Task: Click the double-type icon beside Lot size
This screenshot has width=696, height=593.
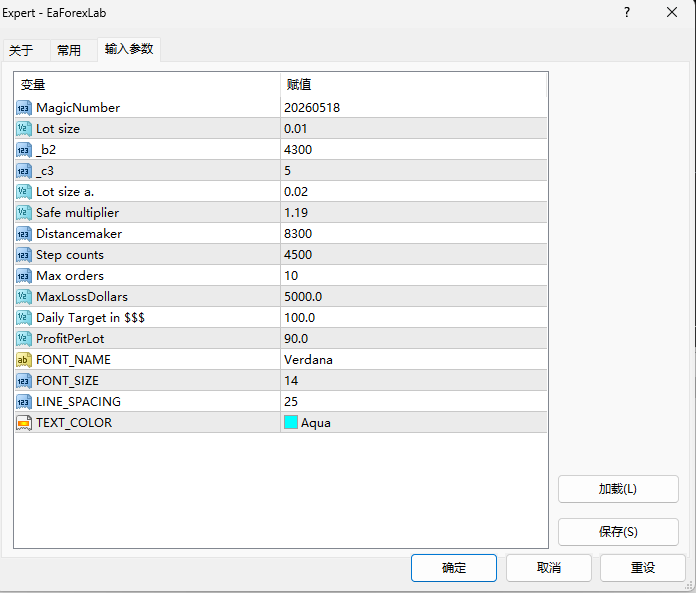Action: click(24, 129)
